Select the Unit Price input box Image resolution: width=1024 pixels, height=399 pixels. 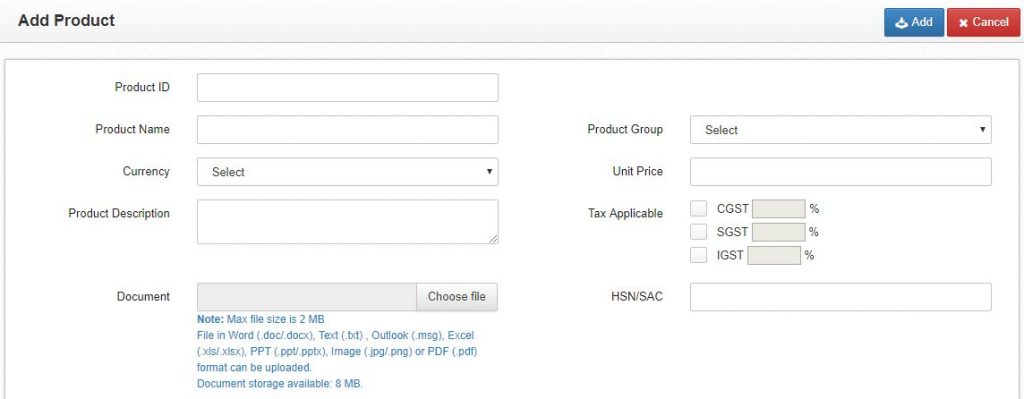coord(840,172)
